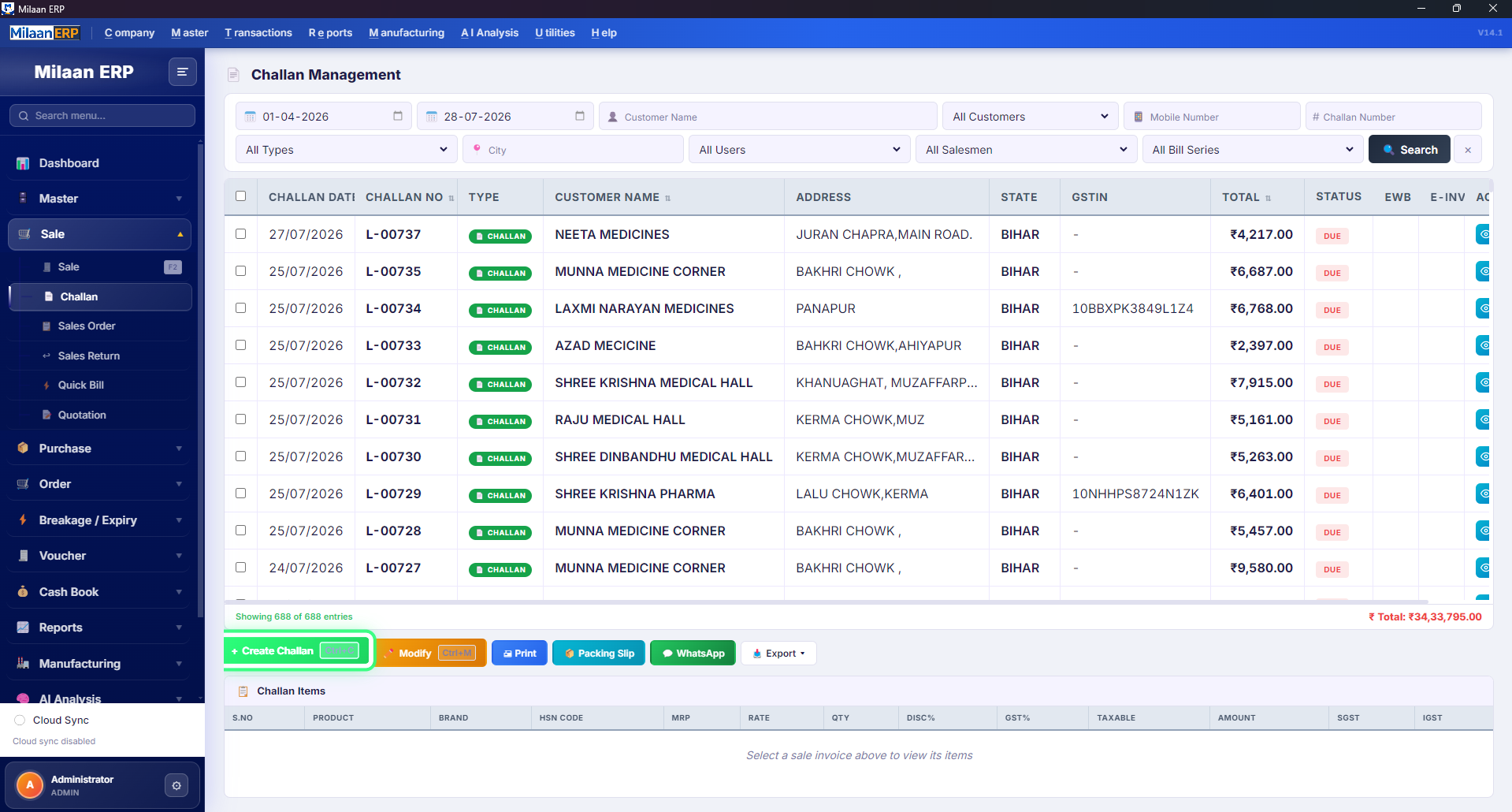Screen dimensions: 1512x812
Task: Click the Manufacturing icon in sidebar
Action: click(23, 664)
